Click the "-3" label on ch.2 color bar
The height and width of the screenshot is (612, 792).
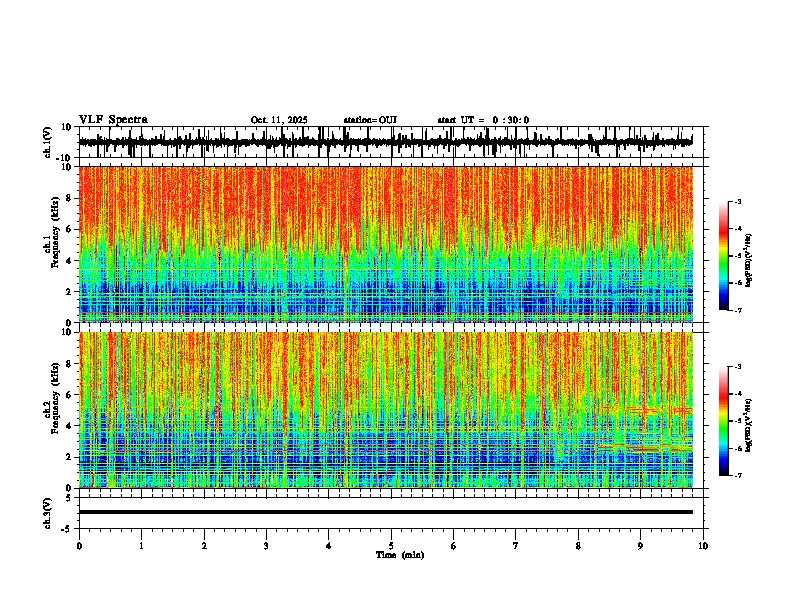tap(737, 367)
